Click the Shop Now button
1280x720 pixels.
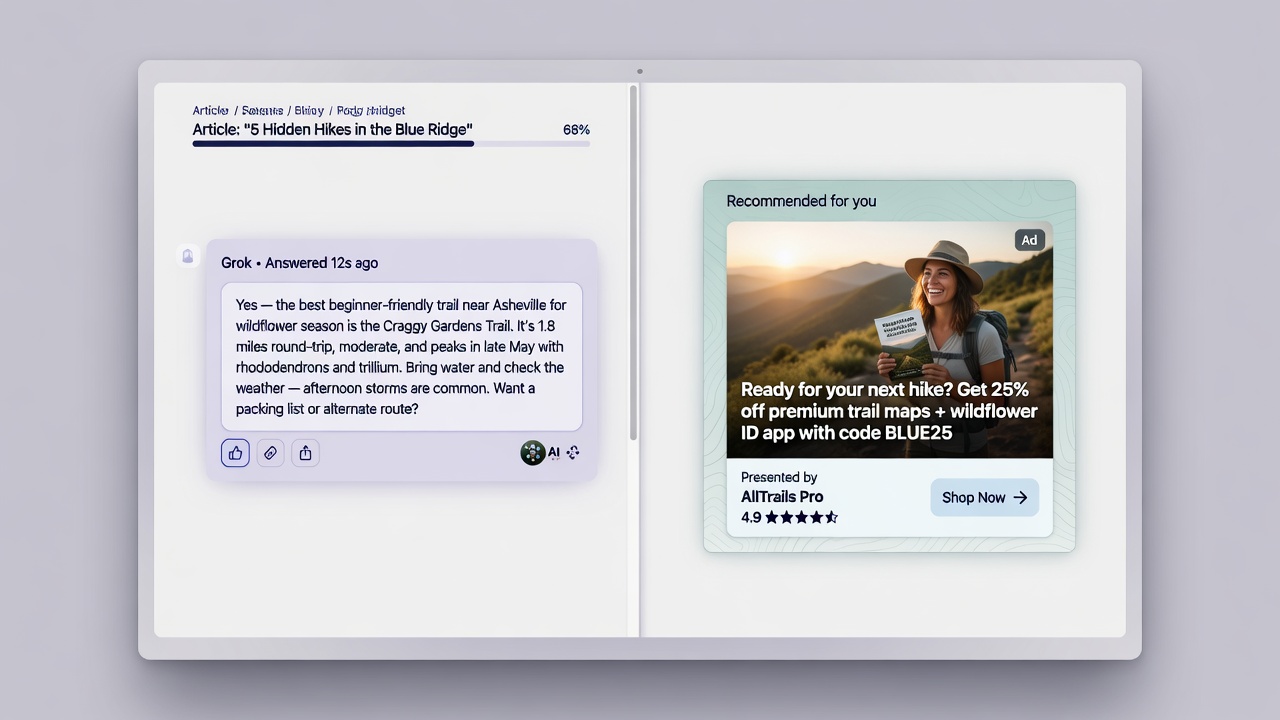coord(985,497)
